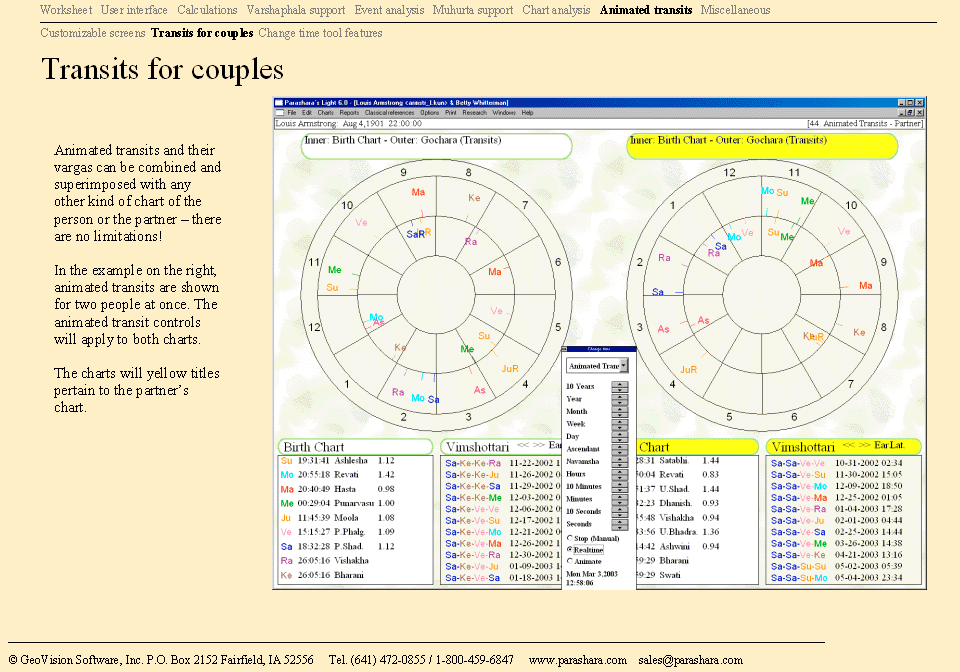Open the Miscellaneous section

(x=735, y=10)
